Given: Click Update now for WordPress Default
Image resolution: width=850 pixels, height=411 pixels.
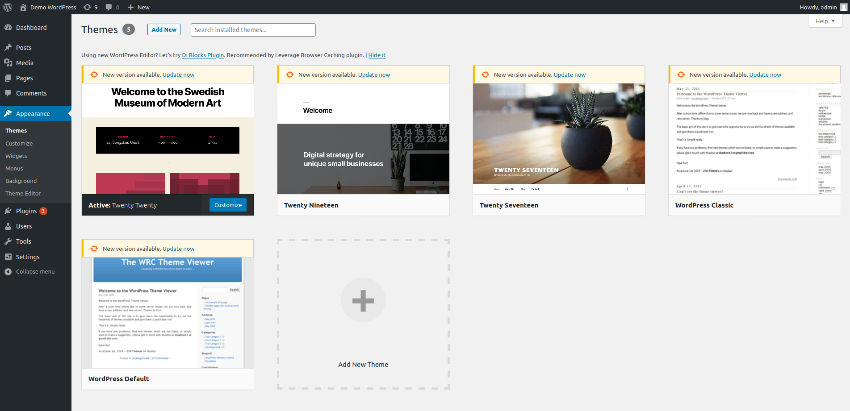Looking at the screenshot, I should (178, 249).
